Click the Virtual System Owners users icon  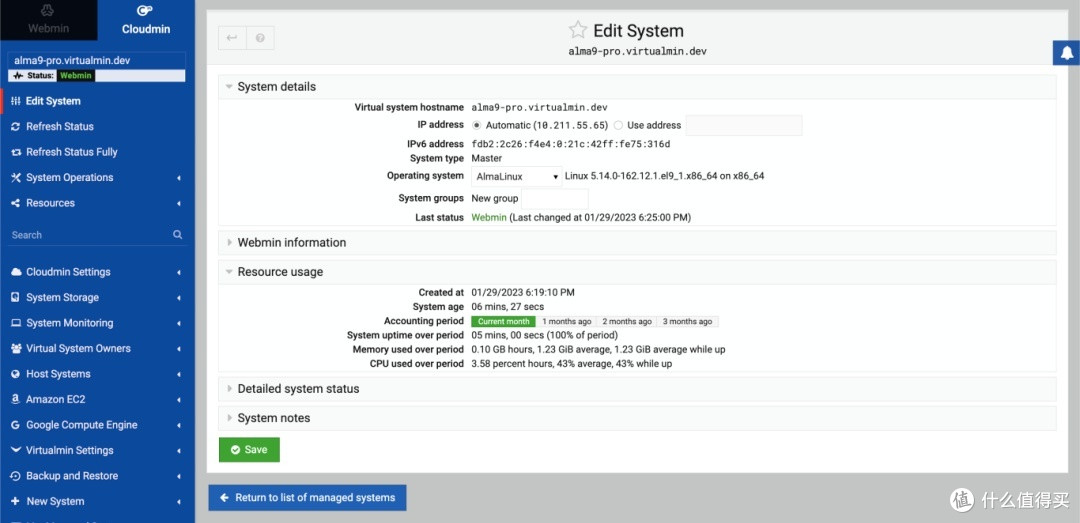pyautogui.click(x=16, y=348)
